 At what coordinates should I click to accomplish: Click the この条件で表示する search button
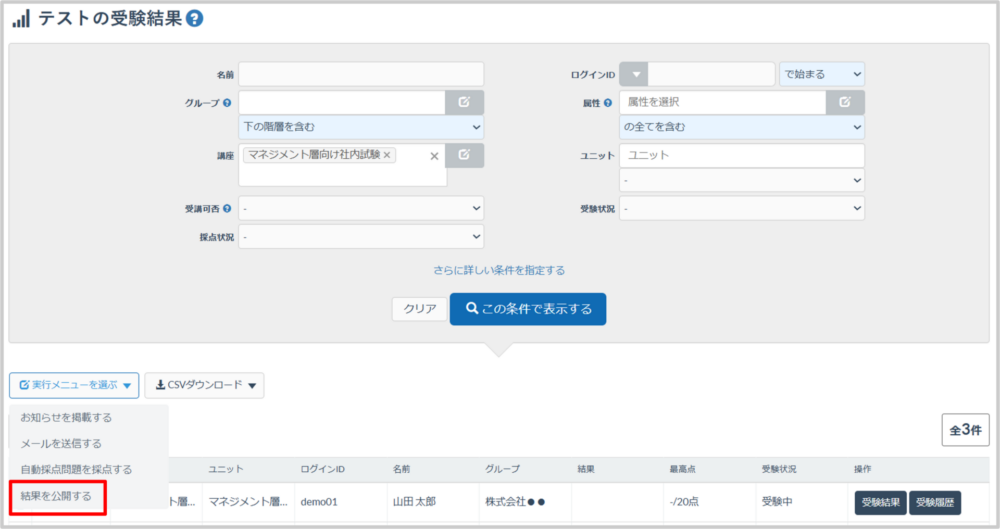(527, 309)
